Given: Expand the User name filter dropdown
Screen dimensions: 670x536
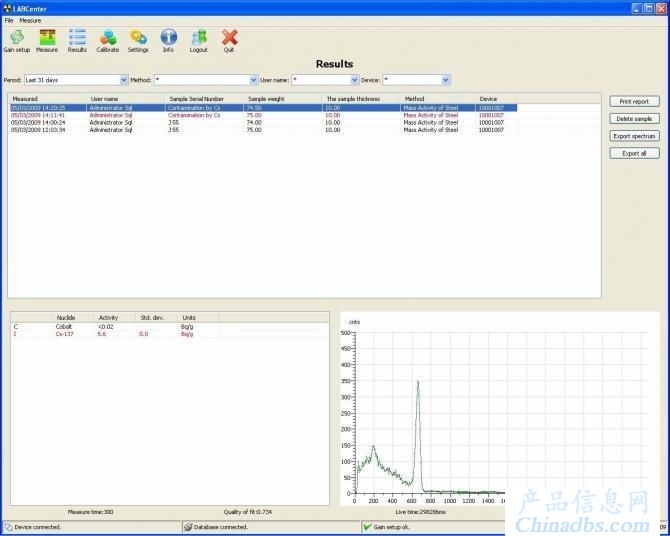Looking at the screenshot, I should pos(354,80).
